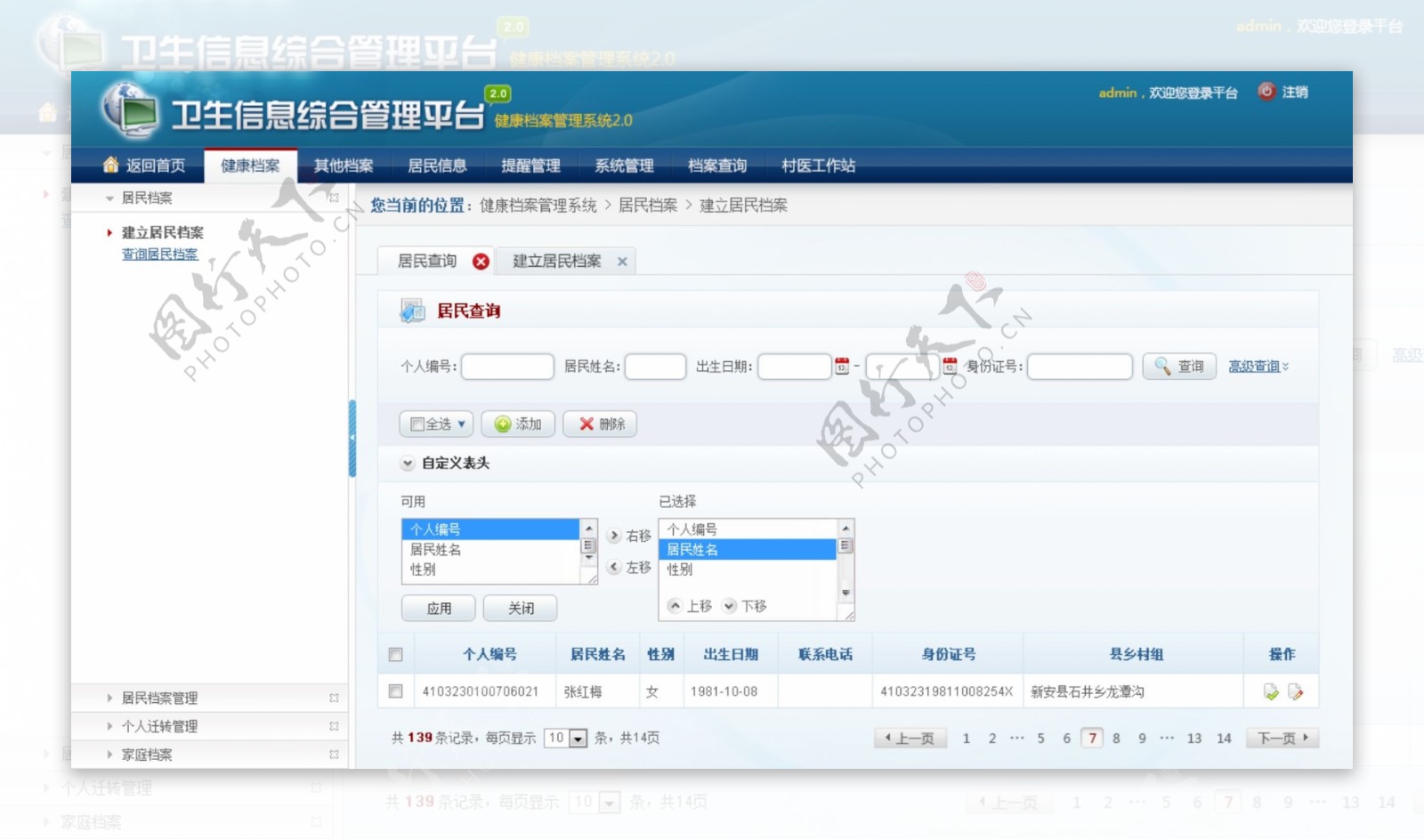
Task: Click the second action icon for 张红梅
Action: coord(1295,692)
